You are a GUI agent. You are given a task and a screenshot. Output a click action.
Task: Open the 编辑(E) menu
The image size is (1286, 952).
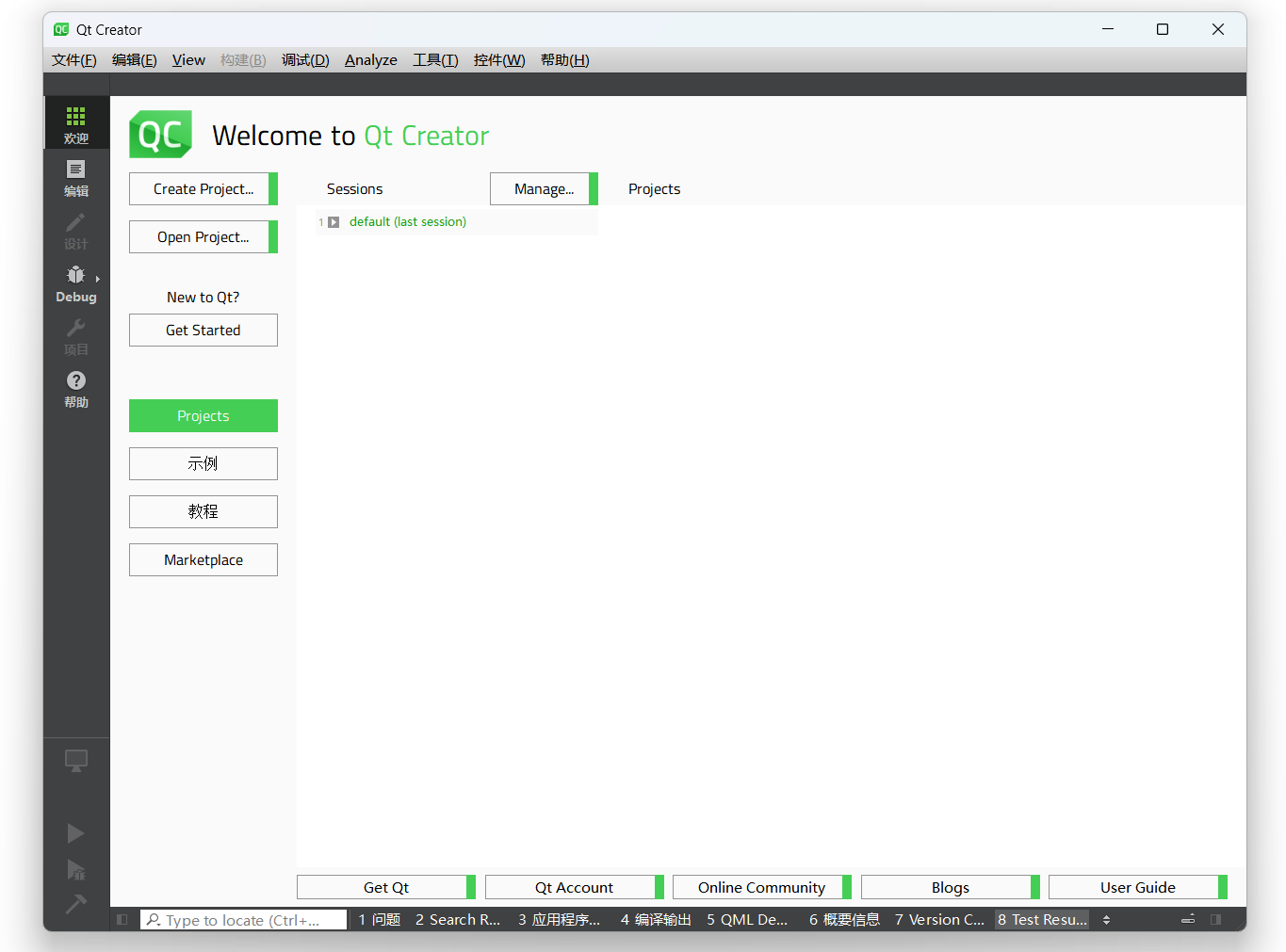point(135,60)
